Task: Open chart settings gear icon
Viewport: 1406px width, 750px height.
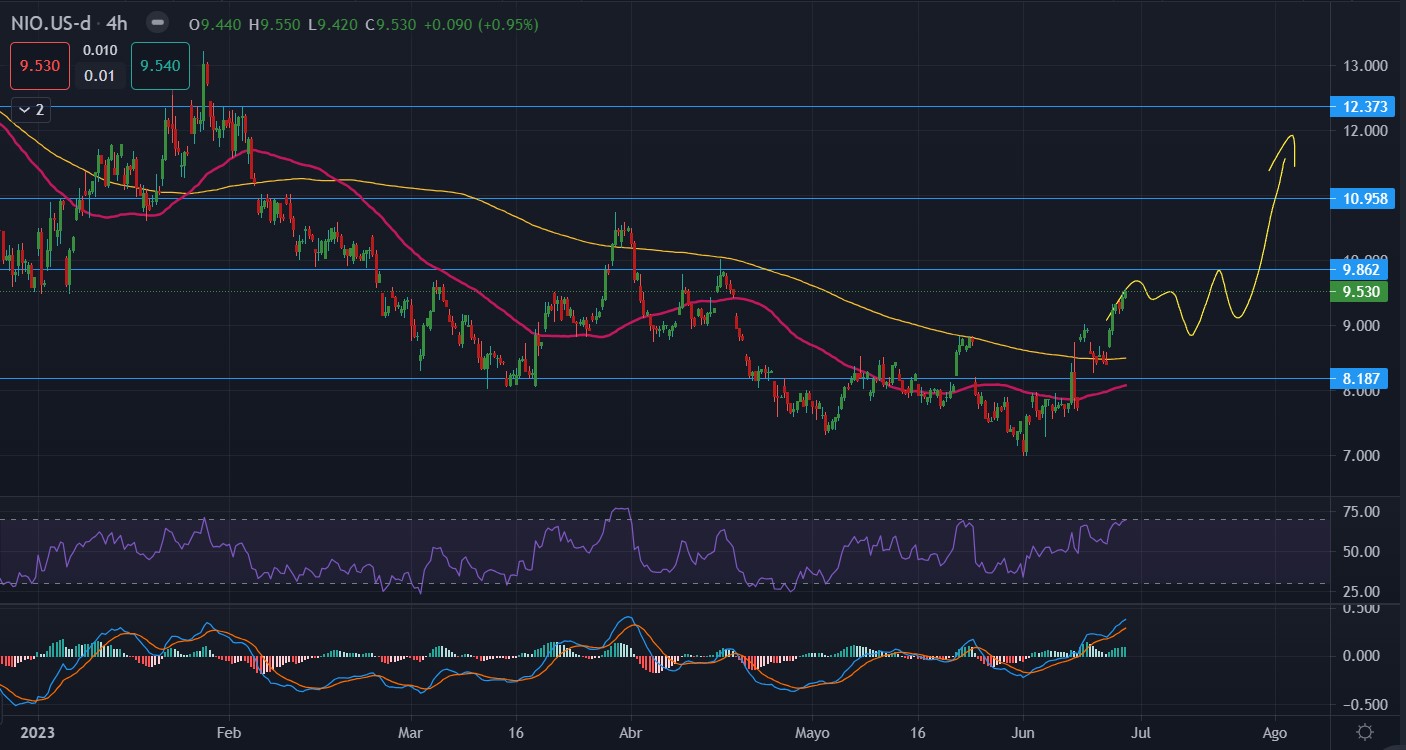Action: [x=1367, y=732]
